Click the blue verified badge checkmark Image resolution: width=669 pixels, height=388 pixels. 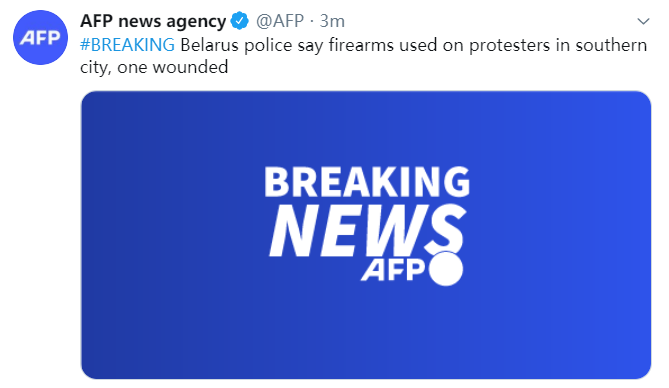coord(239,21)
